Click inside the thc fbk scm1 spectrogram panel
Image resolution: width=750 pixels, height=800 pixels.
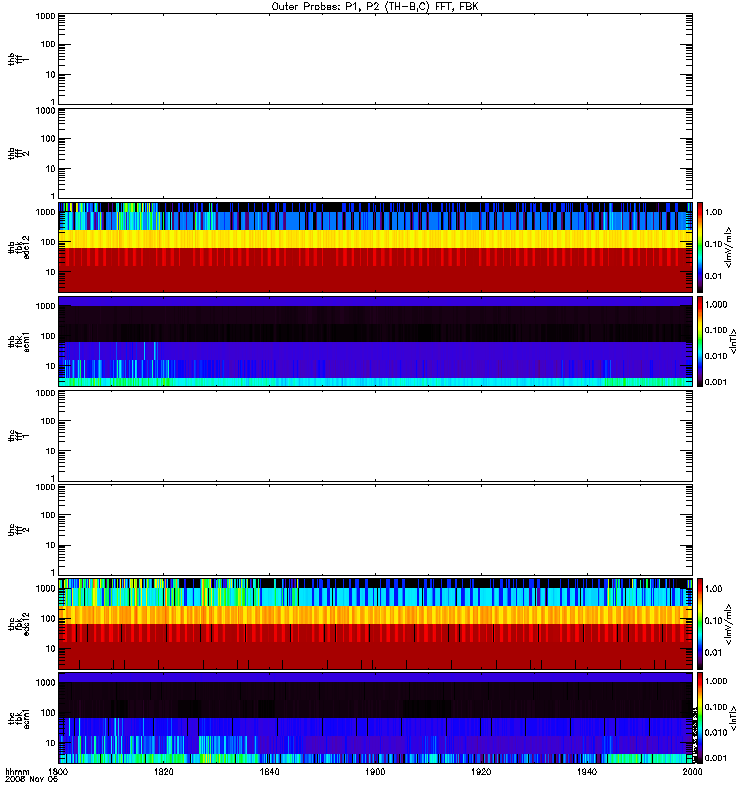[375, 718]
